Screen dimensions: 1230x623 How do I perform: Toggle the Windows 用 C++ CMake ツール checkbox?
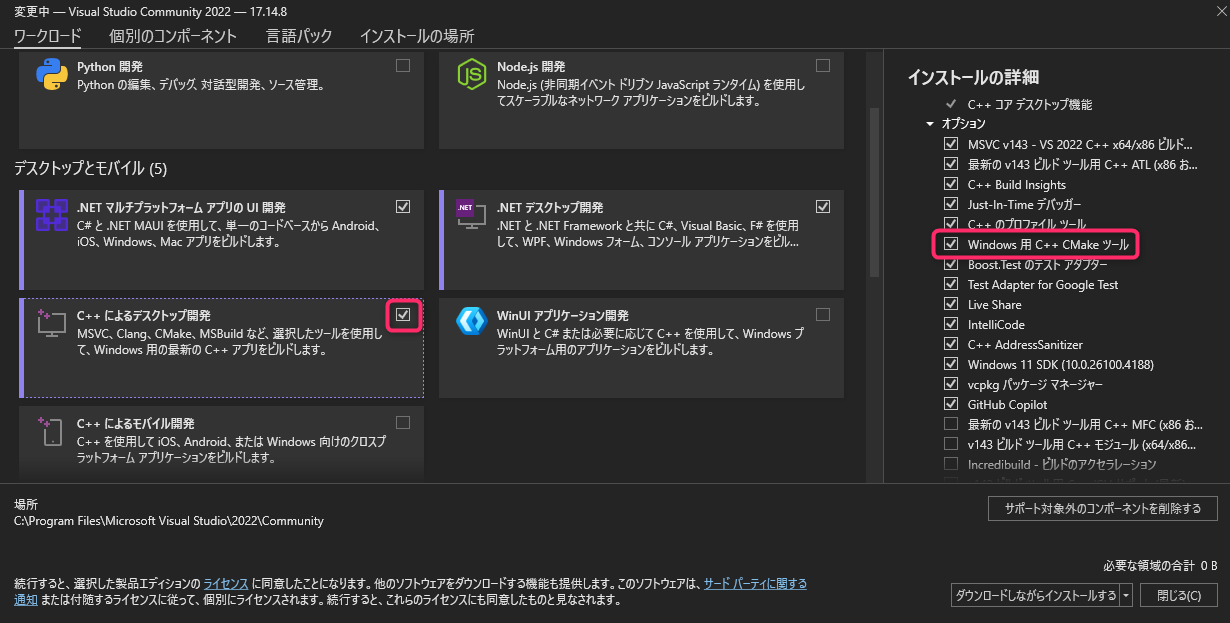coord(951,244)
